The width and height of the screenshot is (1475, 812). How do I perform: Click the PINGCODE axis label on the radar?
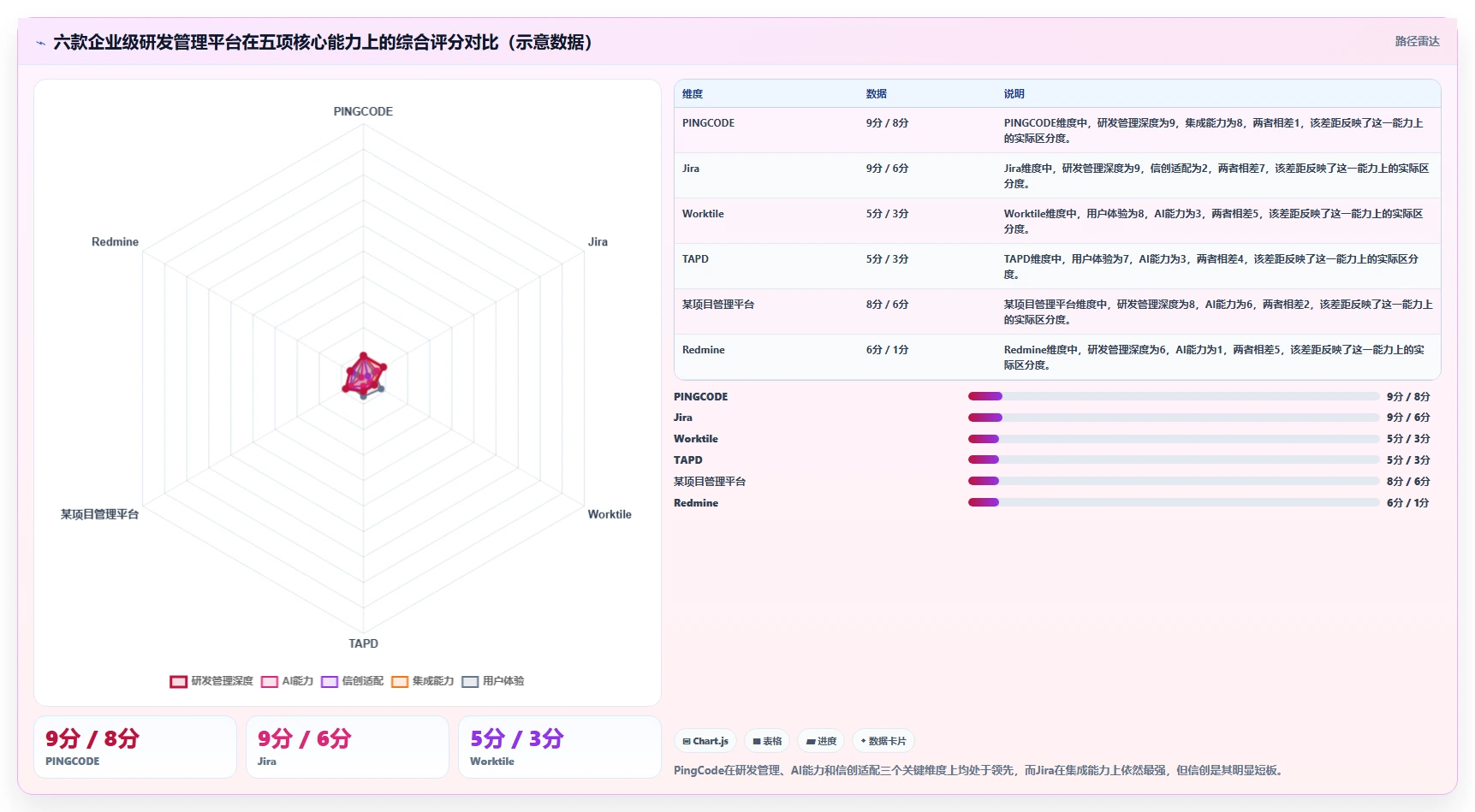pyautogui.click(x=363, y=112)
